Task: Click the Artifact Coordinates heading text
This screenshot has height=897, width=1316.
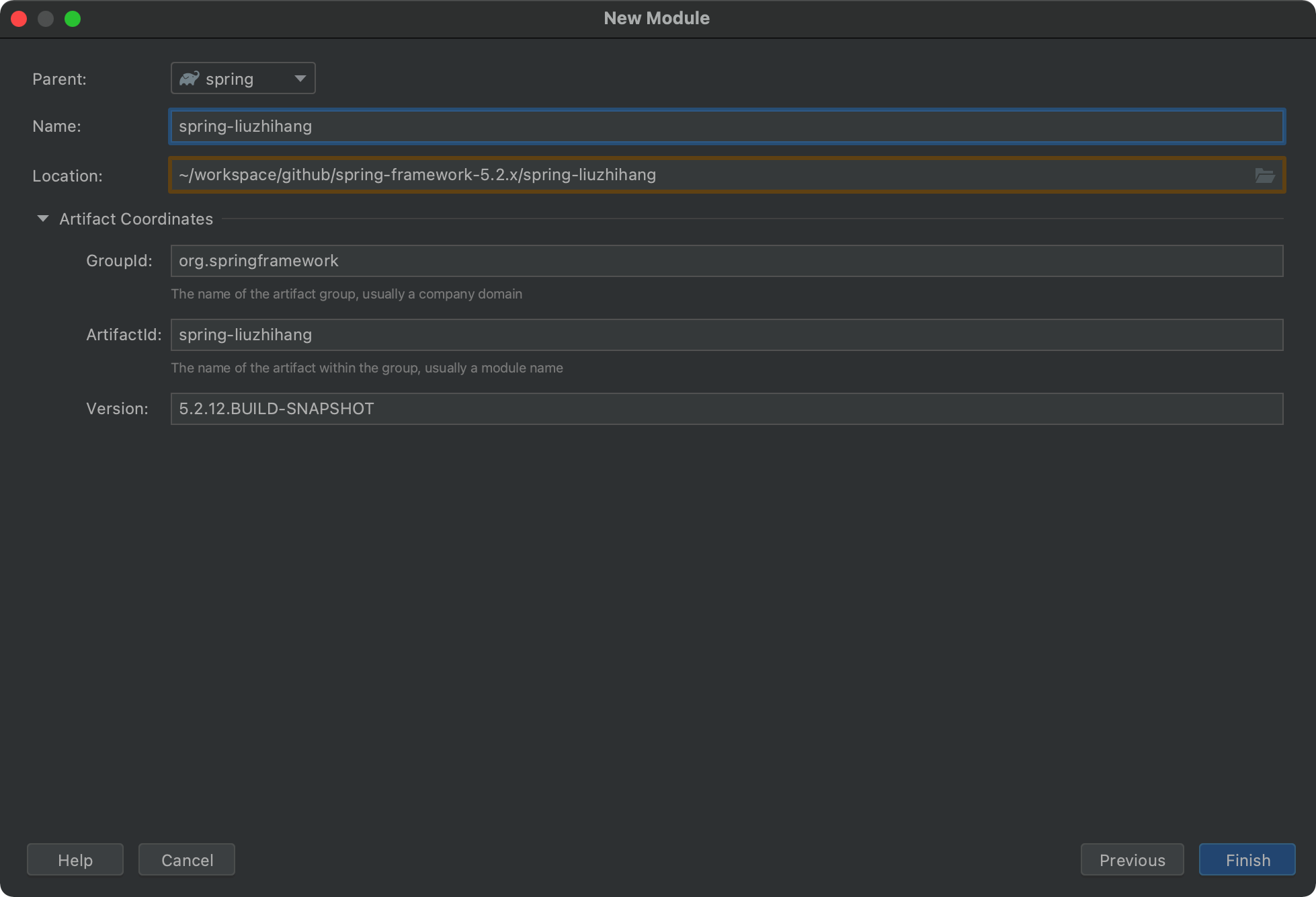Action: tap(136, 219)
